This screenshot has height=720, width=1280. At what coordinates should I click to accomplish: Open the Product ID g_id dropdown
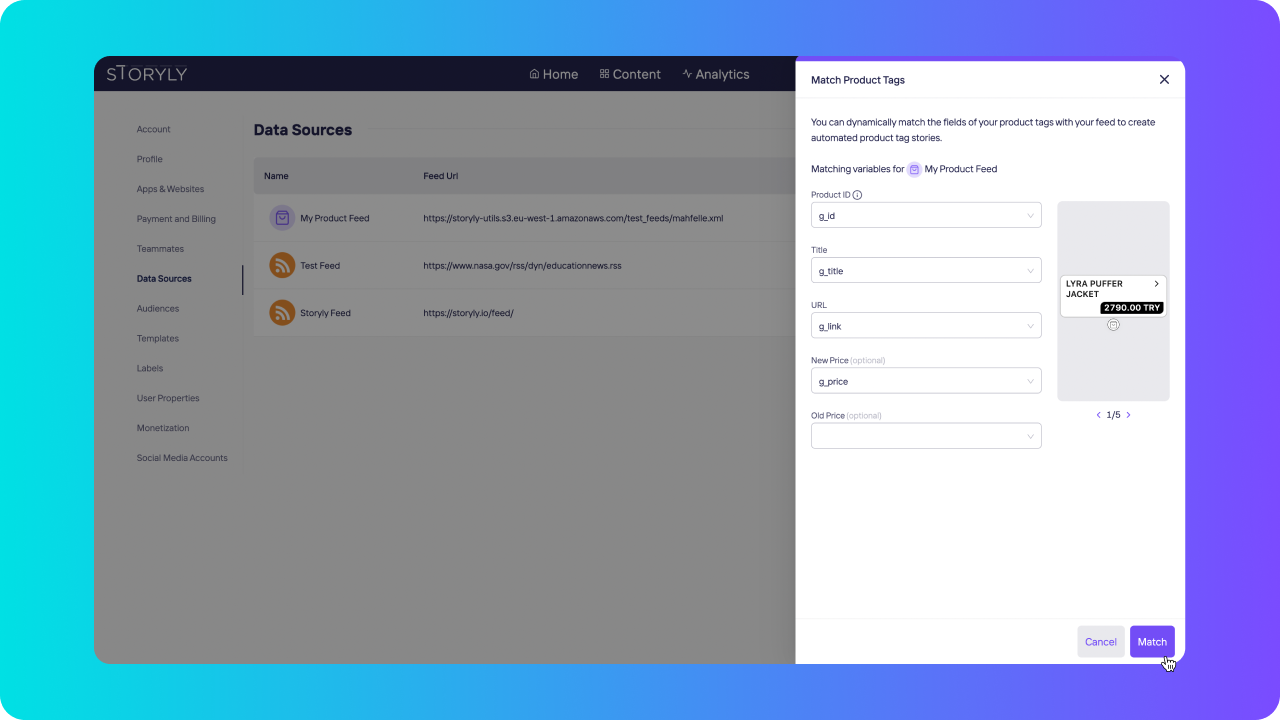pos(926,215)
